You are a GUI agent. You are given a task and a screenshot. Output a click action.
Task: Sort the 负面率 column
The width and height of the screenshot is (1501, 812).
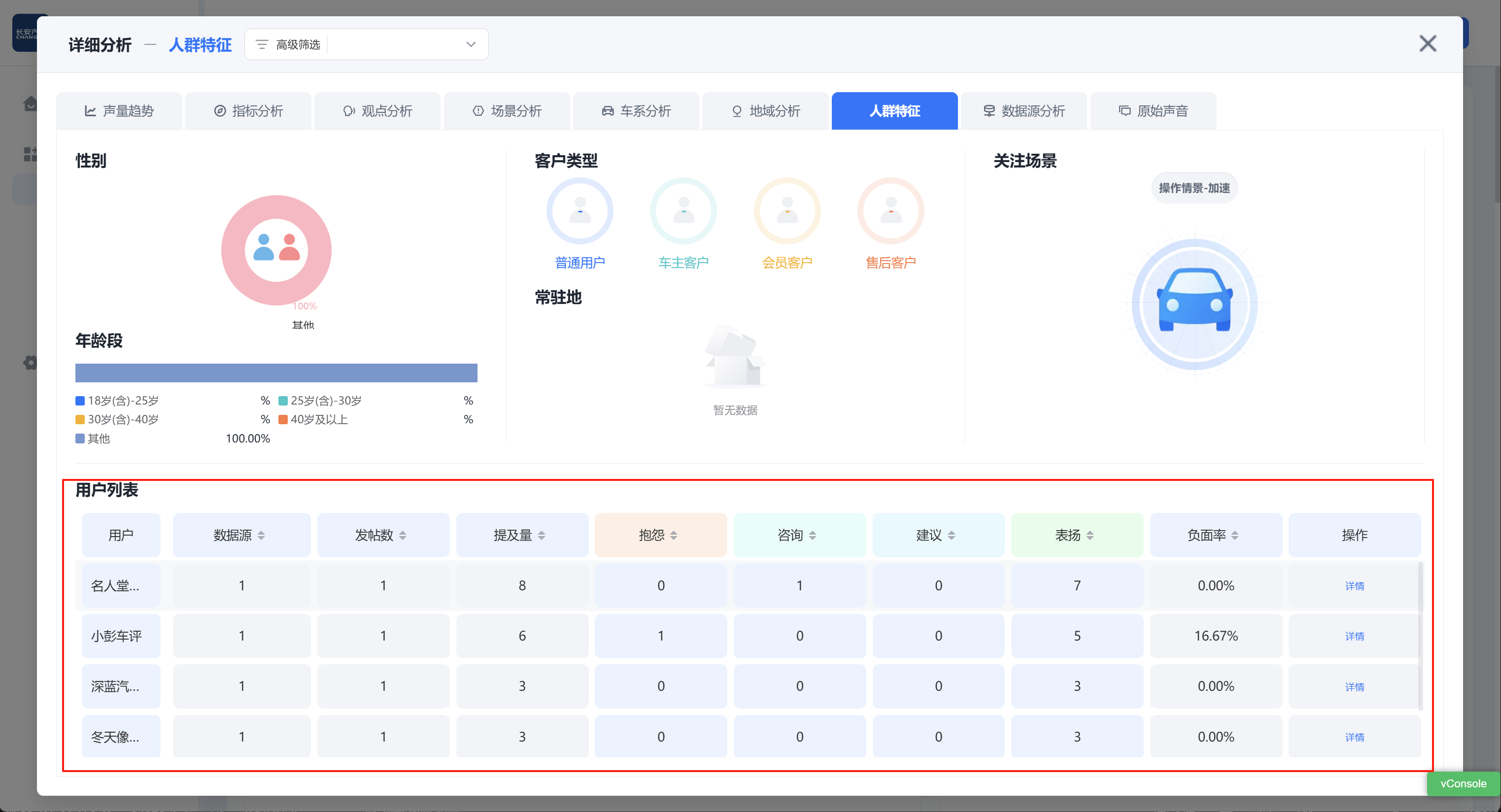[1235, 535]
